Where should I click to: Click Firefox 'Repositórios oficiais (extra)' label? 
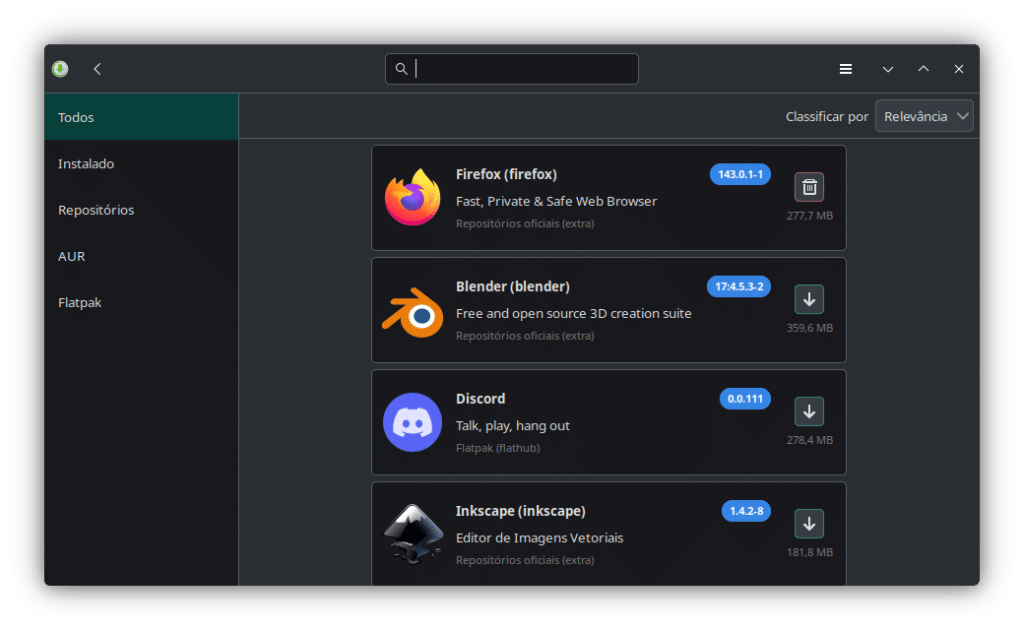click(x=525, y=223)
